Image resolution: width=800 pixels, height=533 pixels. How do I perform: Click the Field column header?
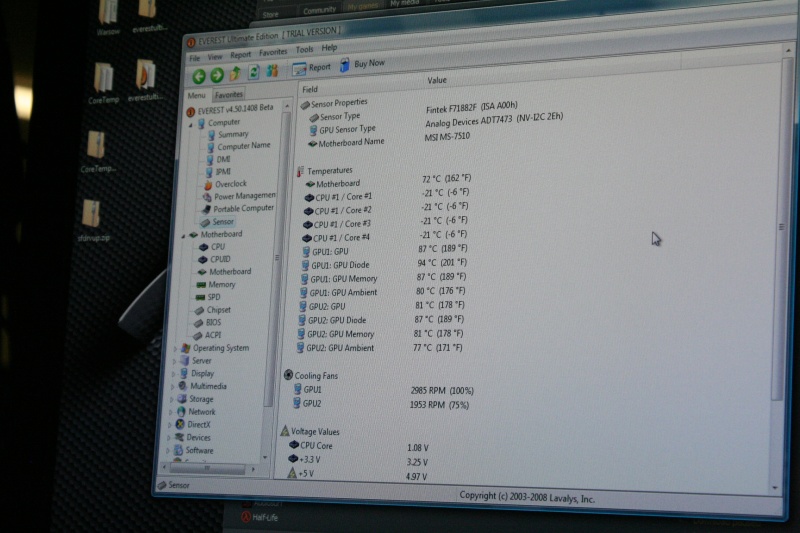click(x=310, y=89)
